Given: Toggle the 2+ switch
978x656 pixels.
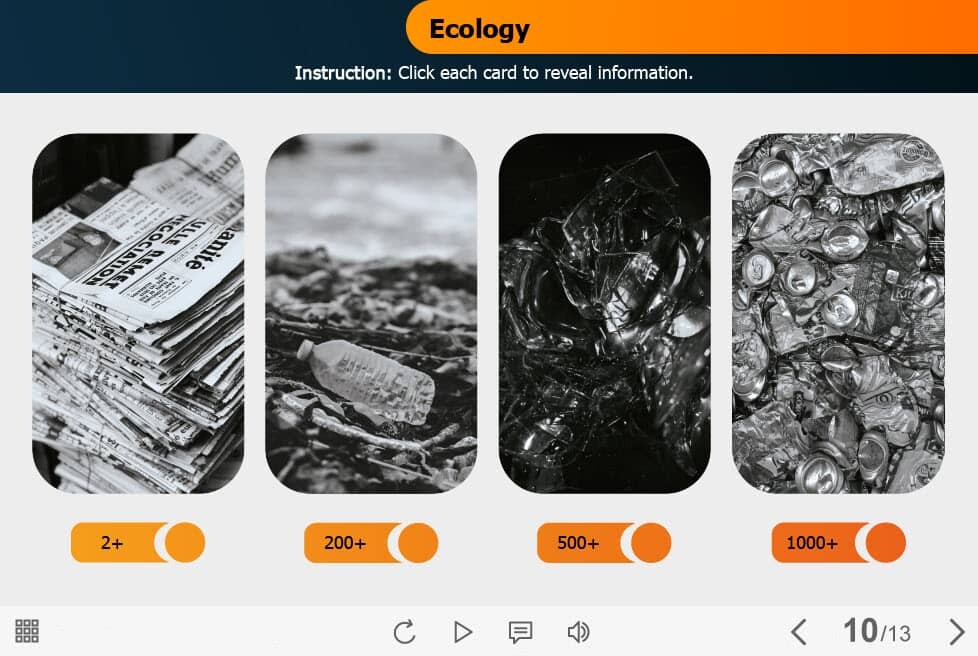Looking at the screenshot, I should pos(138,543).
